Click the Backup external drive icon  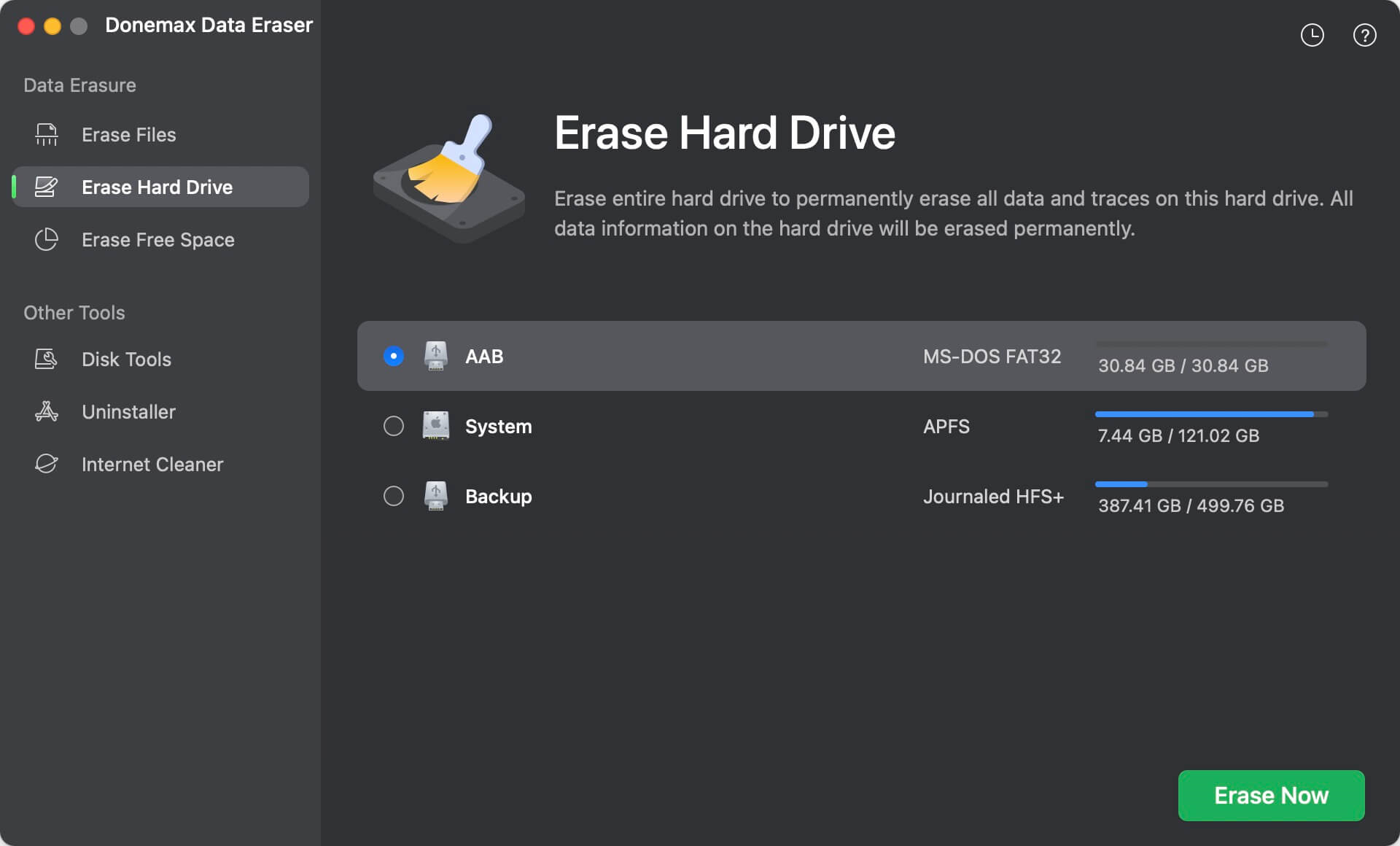[x=436, y=496]
